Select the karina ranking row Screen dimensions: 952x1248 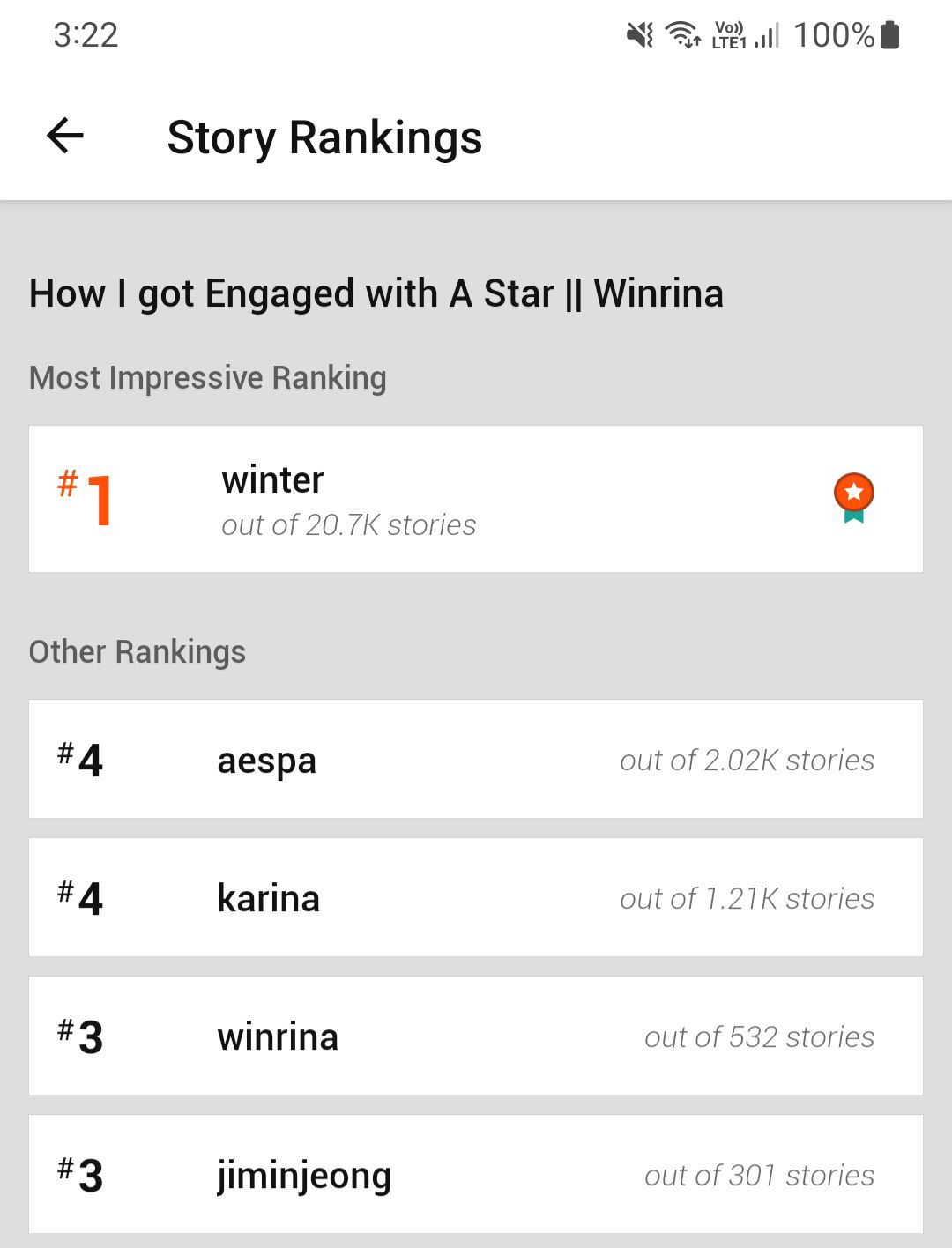[x=476, y=897]
